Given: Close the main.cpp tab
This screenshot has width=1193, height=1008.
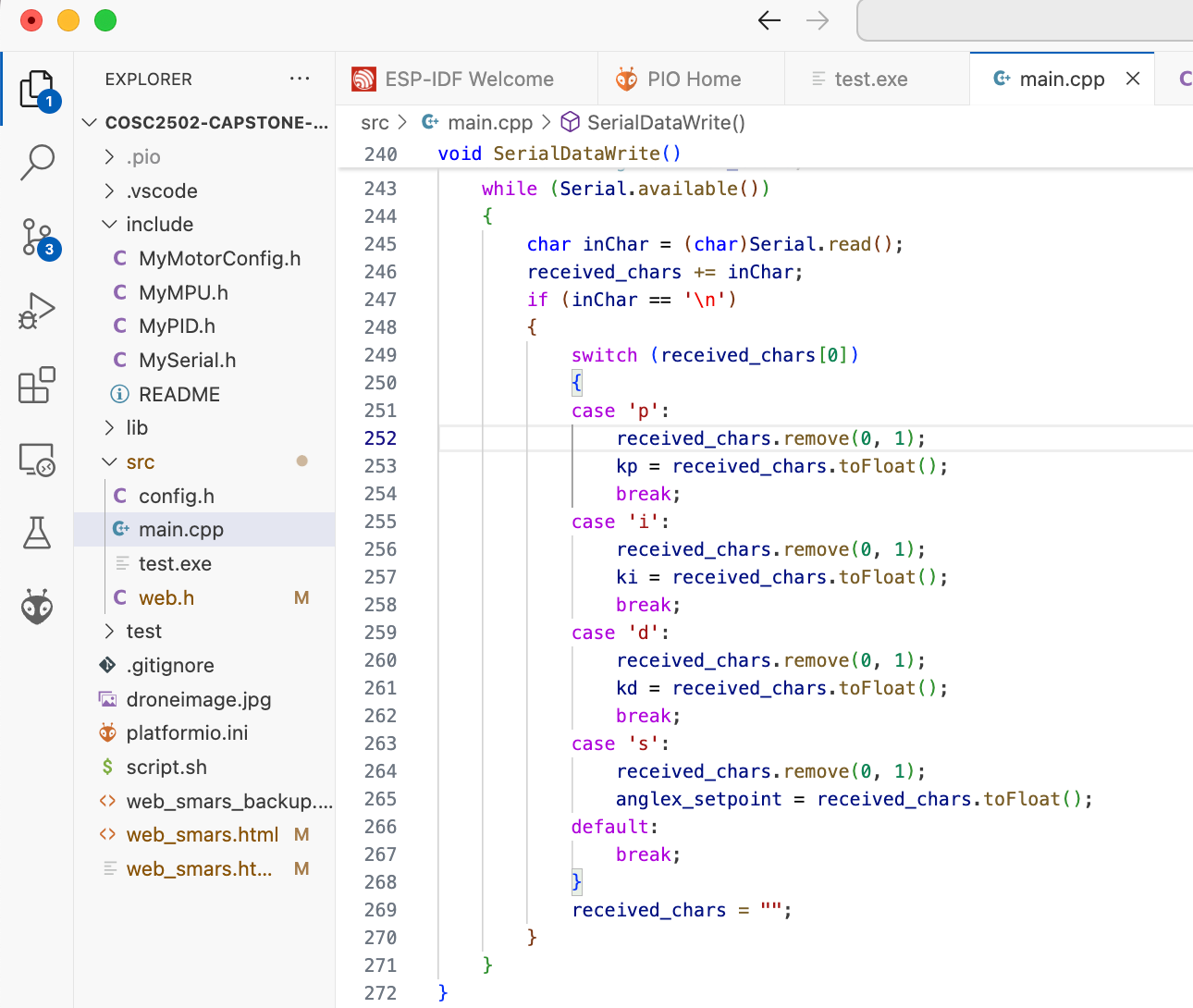Looking at the screenshot, I should (x=1133, y=79).
